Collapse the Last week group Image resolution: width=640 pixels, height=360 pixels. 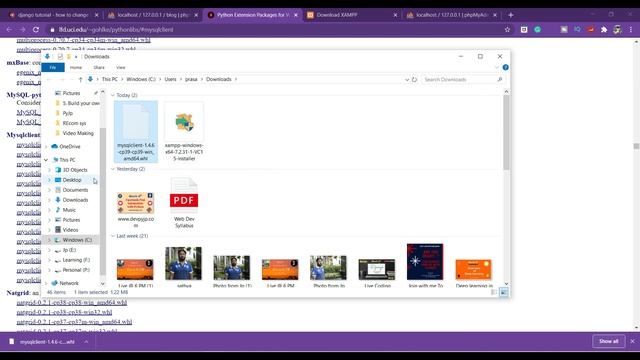[x=113, y=236]
